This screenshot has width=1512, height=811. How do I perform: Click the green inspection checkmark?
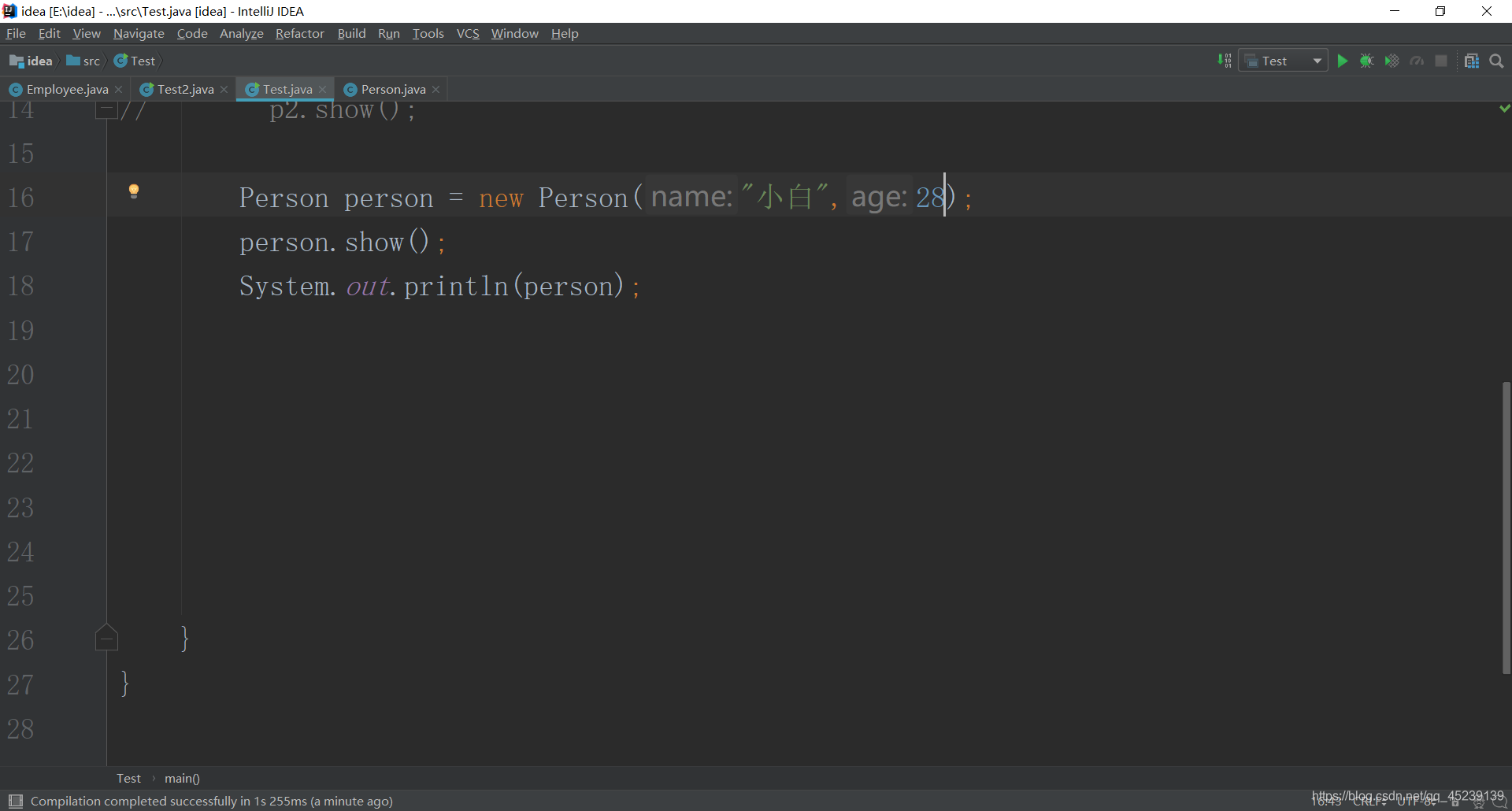click(x=1504, y=108)
